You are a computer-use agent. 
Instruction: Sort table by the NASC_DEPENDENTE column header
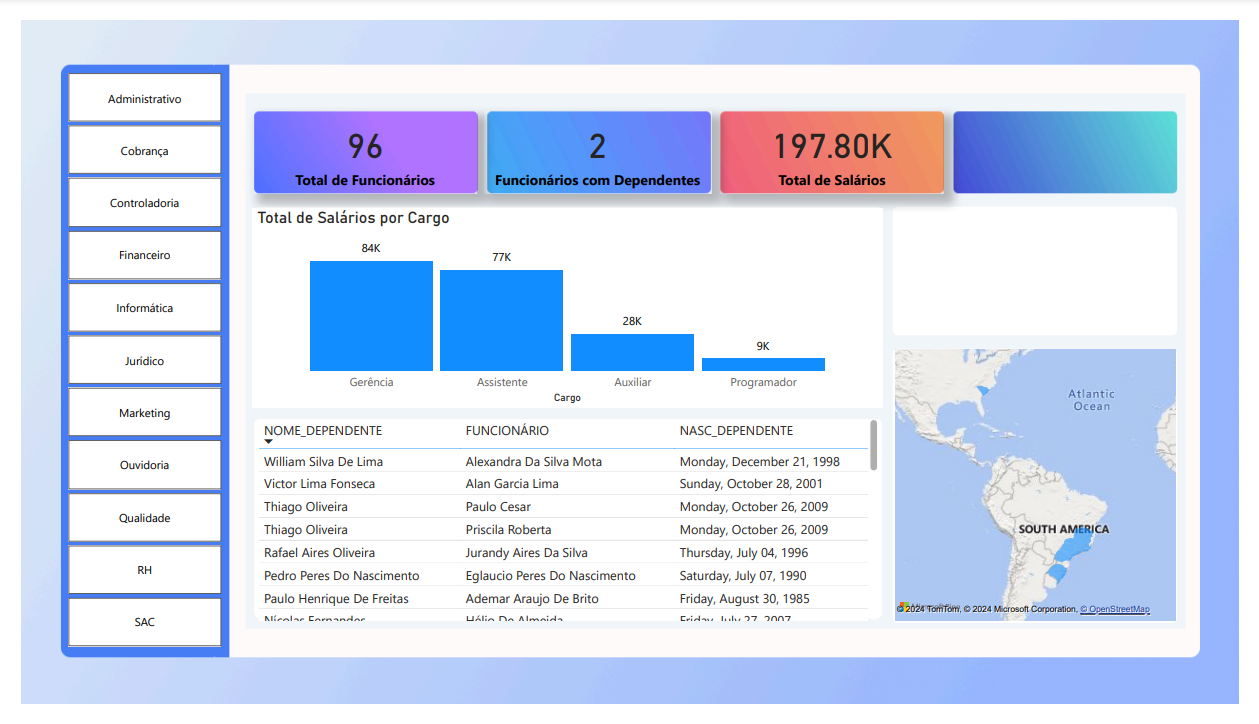tap(736, 431)
